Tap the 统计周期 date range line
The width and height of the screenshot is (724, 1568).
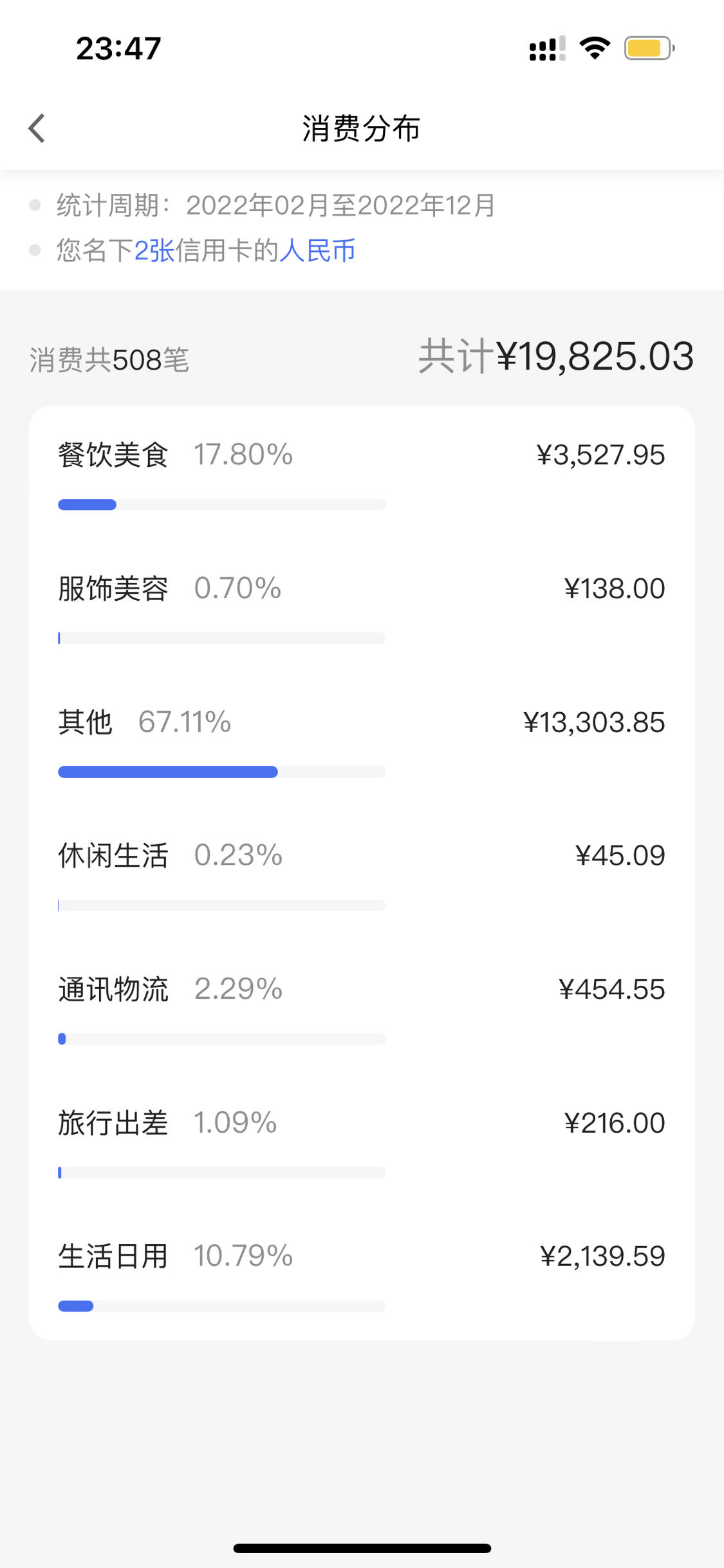(276, 205)
